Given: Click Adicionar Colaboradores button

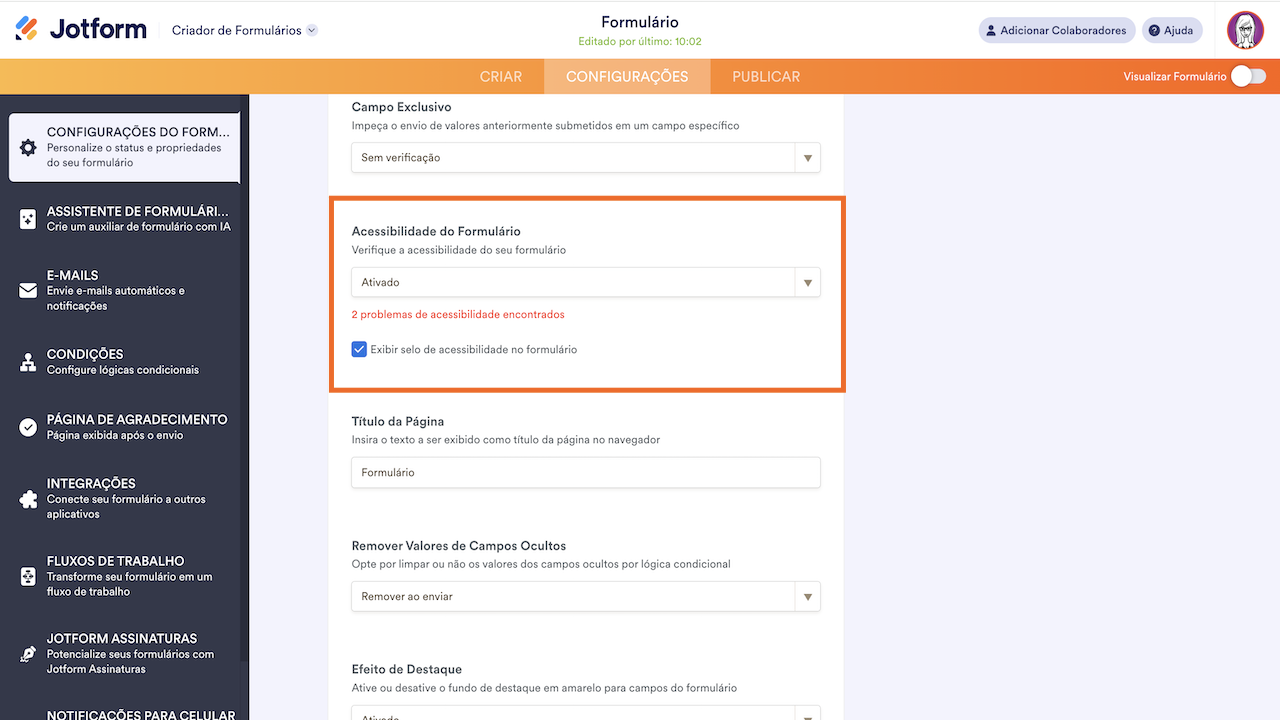Looking at the screenshot, I should [x=1056, y=30].
